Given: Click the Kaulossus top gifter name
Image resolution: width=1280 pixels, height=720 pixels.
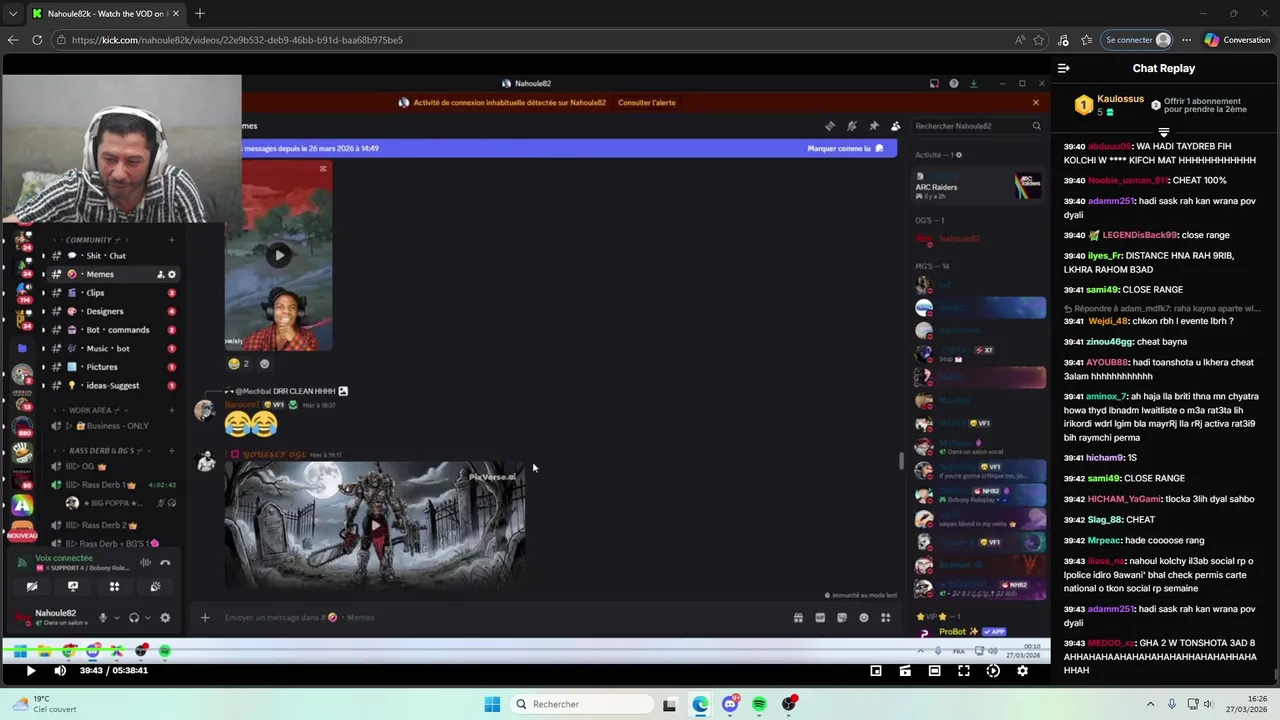Looking at the screenshot, I should click(1120, 99).
